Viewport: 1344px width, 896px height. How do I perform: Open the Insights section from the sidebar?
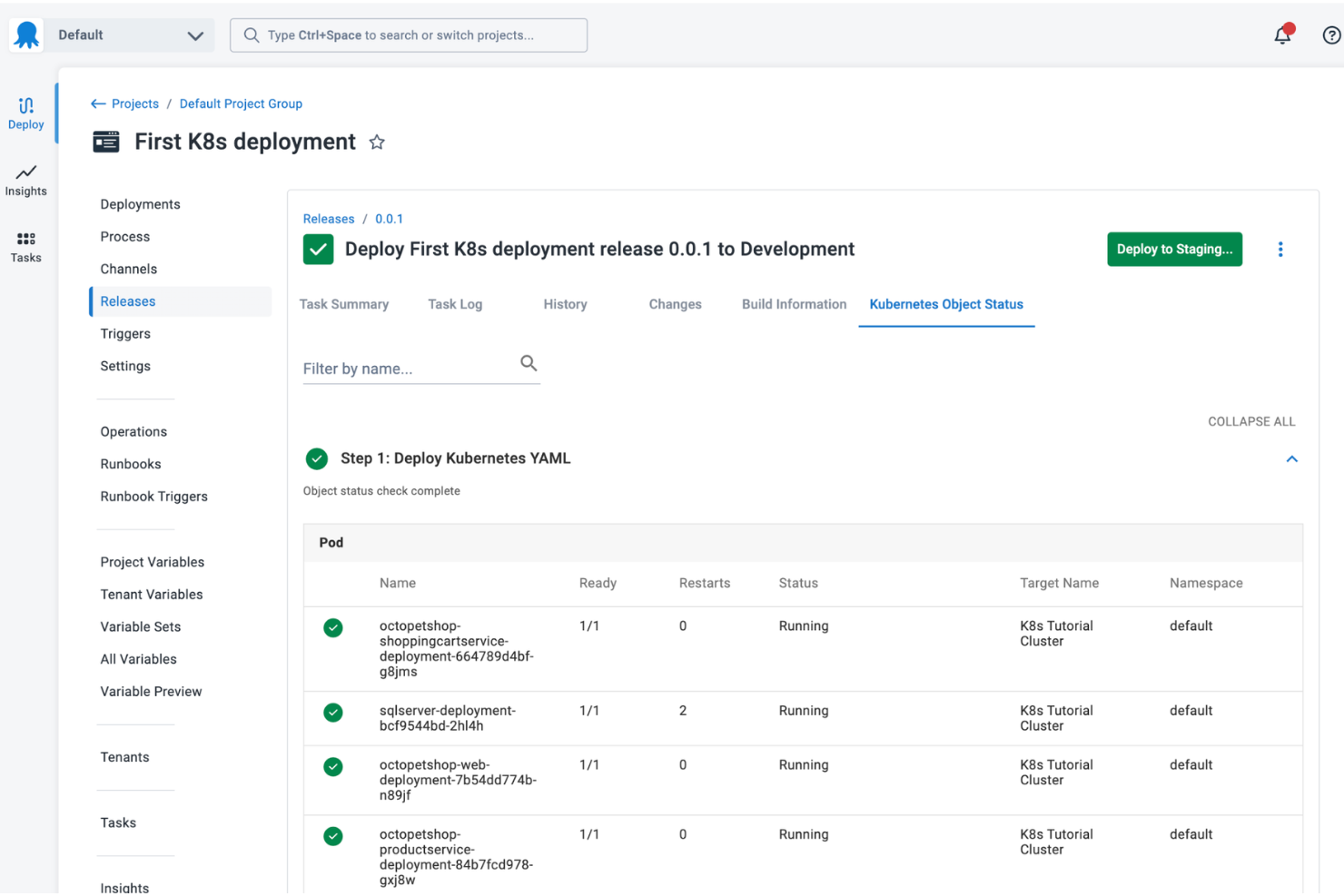click(25, 180)
